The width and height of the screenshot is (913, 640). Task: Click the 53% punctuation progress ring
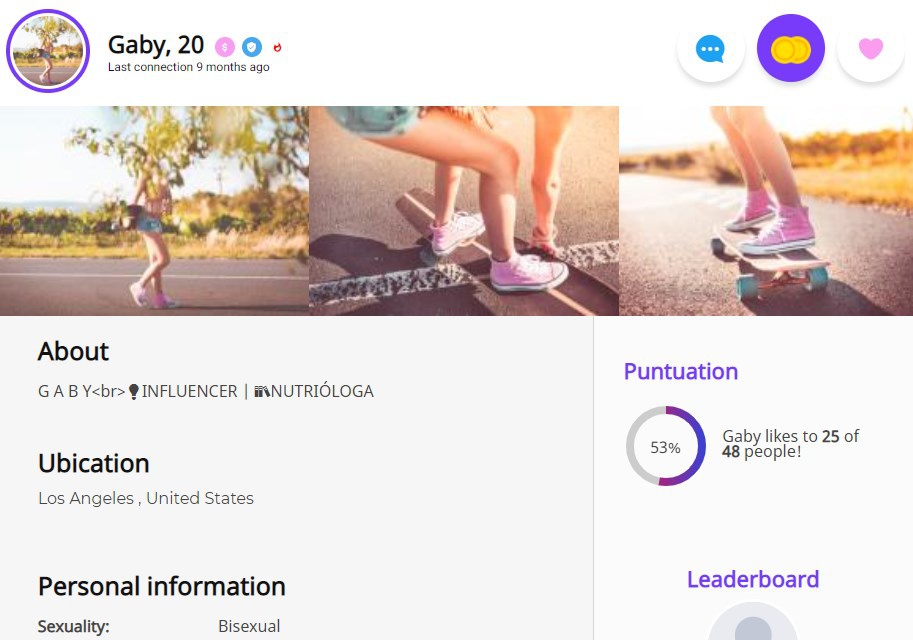[x=666, y=447]
